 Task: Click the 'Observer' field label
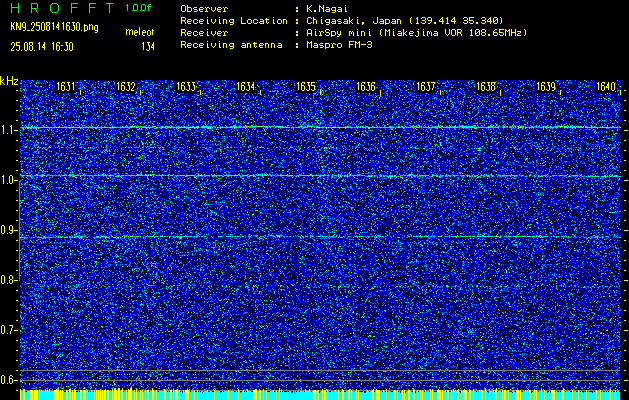tap(204, 8)
